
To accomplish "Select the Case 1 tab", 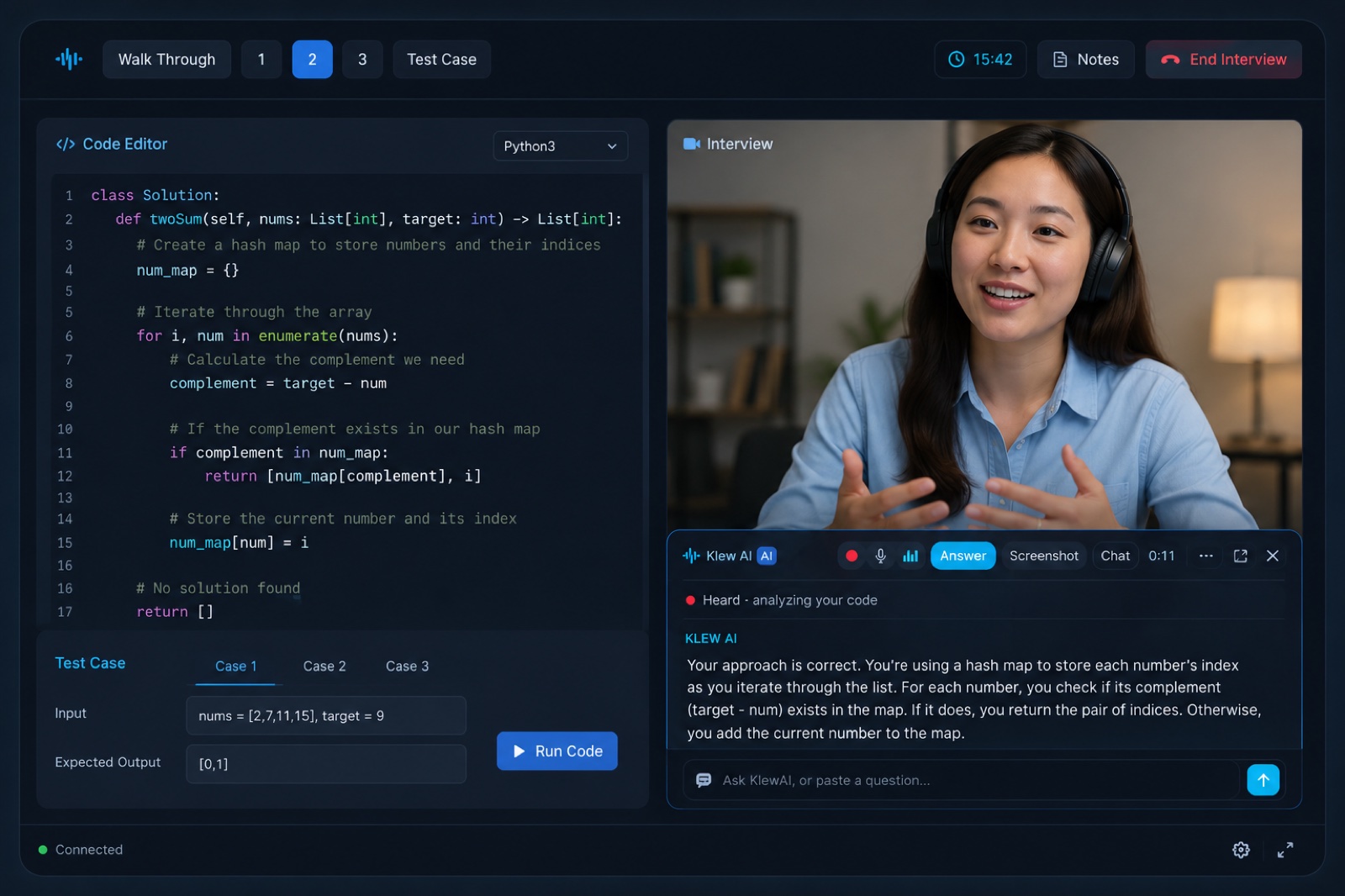I will click(x=236, y=667).
